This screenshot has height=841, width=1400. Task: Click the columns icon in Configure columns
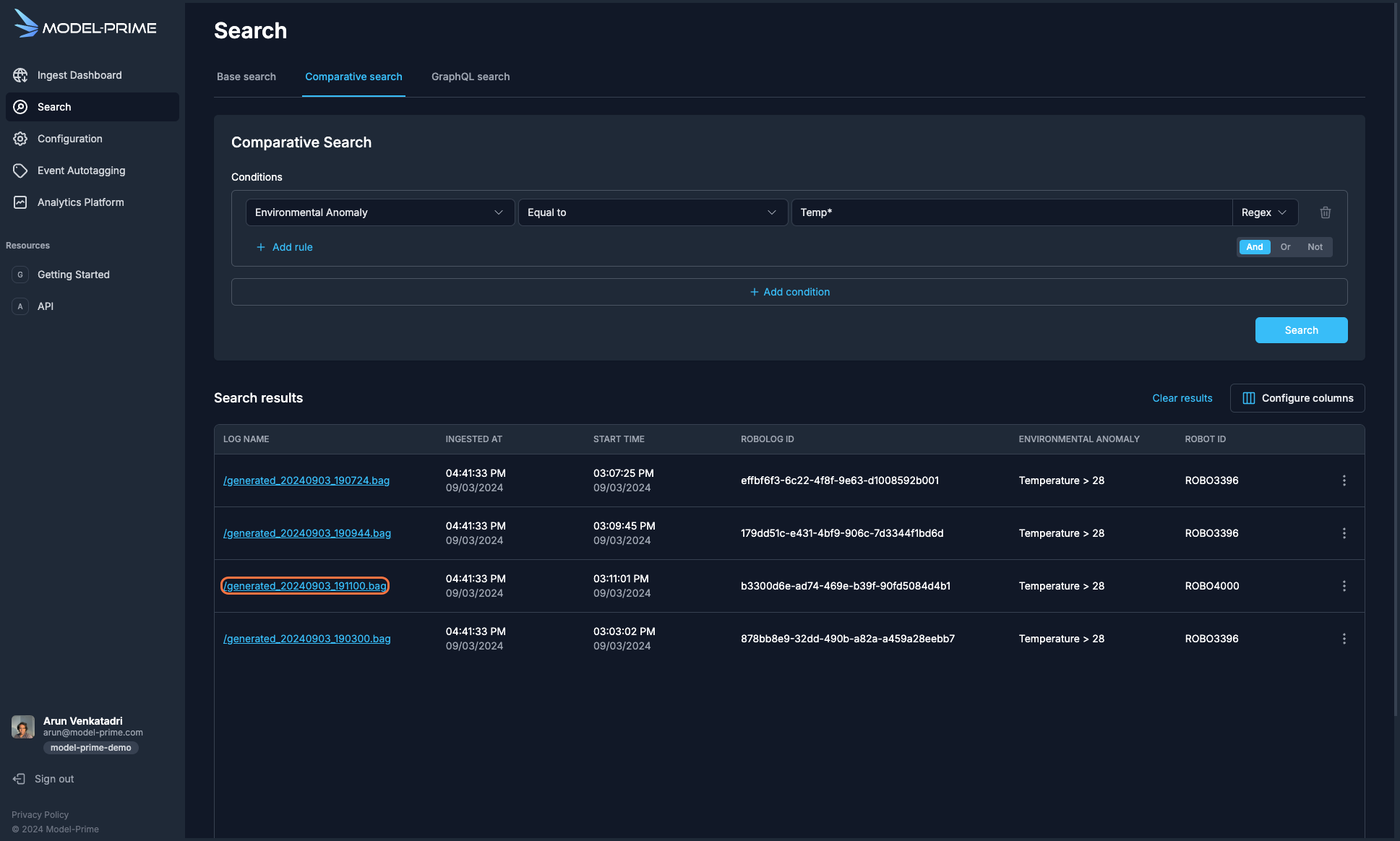click(x=1248, y=398)
